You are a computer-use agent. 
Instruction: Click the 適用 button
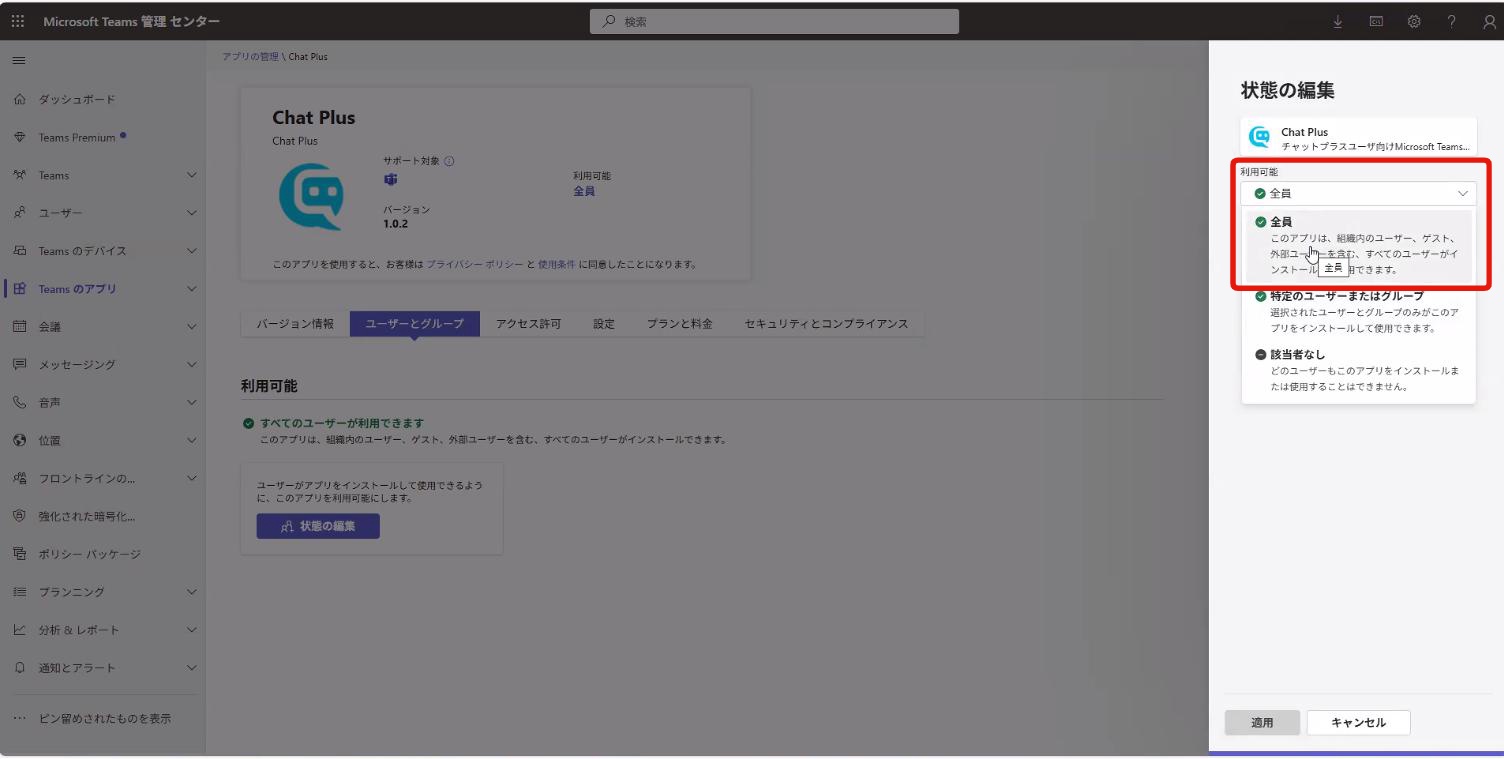[1262, 723]
